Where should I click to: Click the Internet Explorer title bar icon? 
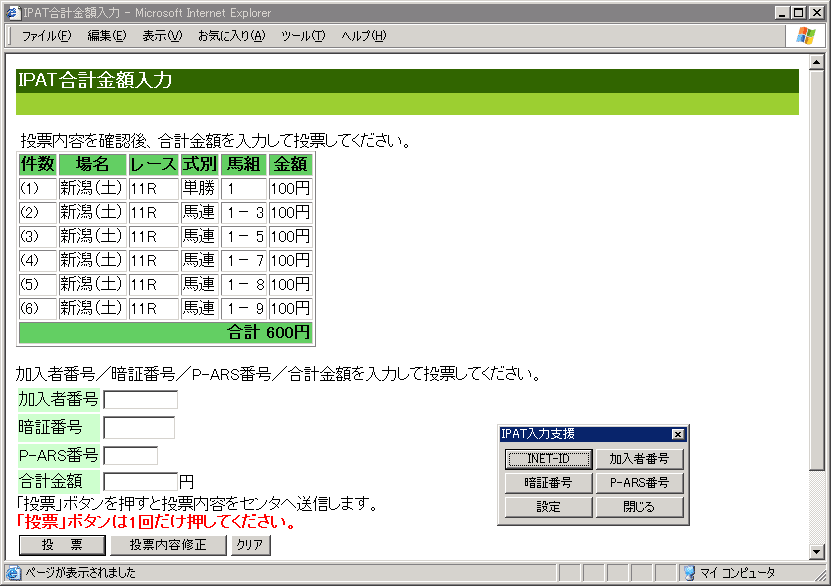point(13,12)
